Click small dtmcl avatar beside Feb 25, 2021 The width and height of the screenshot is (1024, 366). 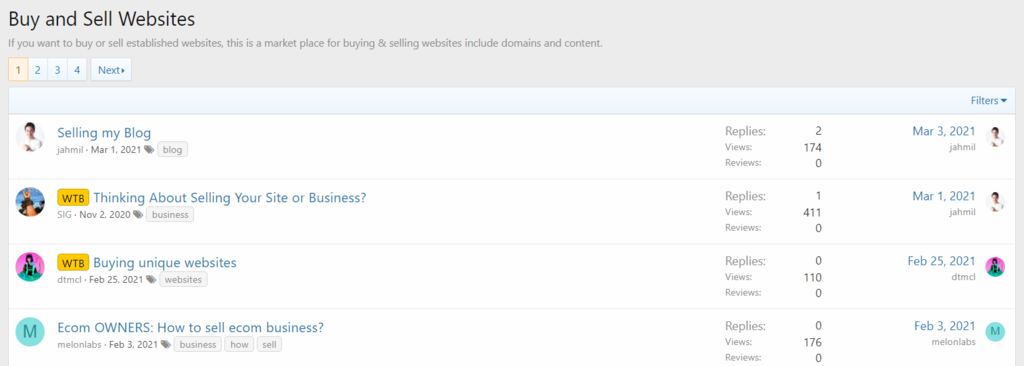(x=995, y=267)
